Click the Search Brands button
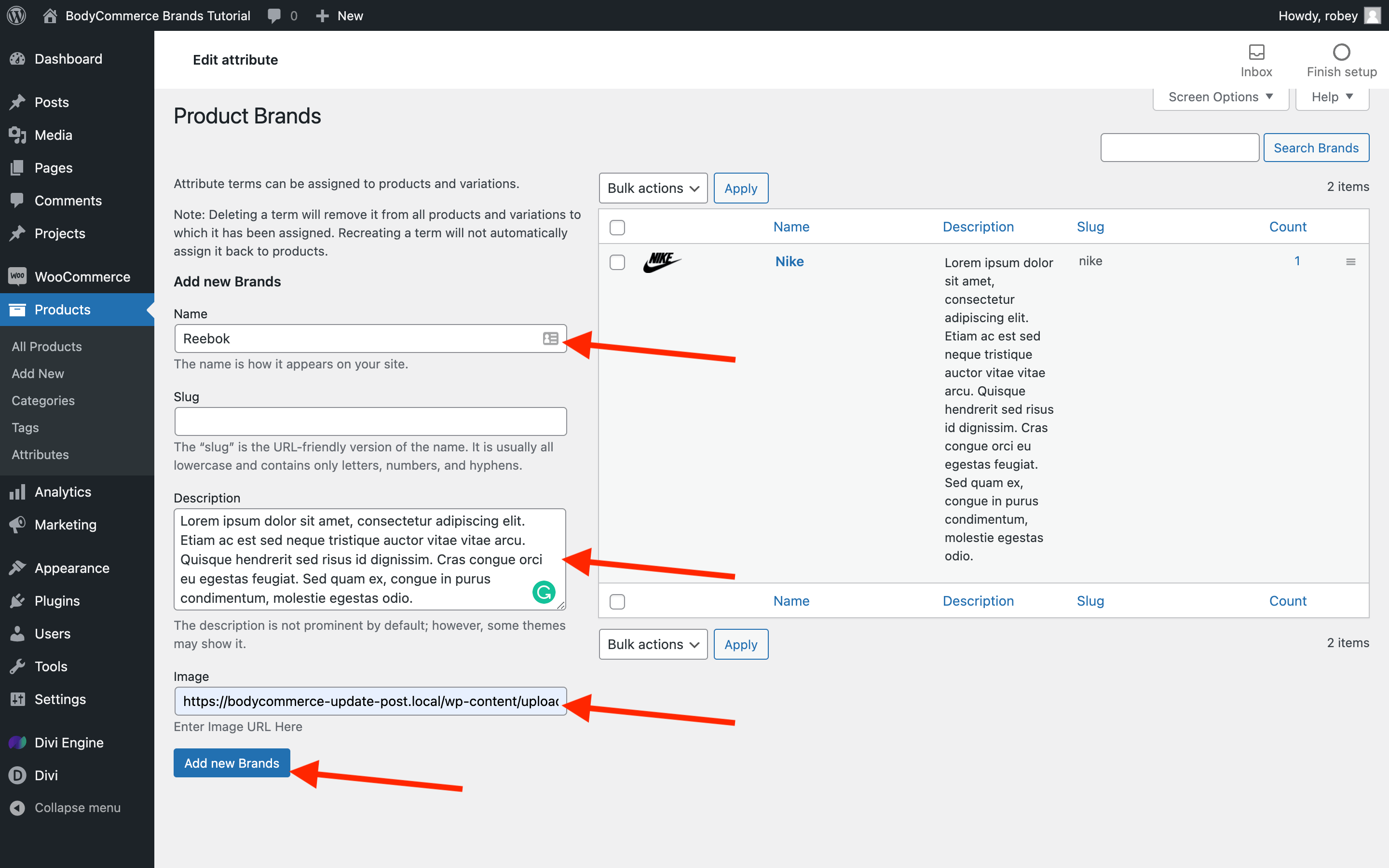 click(1316, 148)
